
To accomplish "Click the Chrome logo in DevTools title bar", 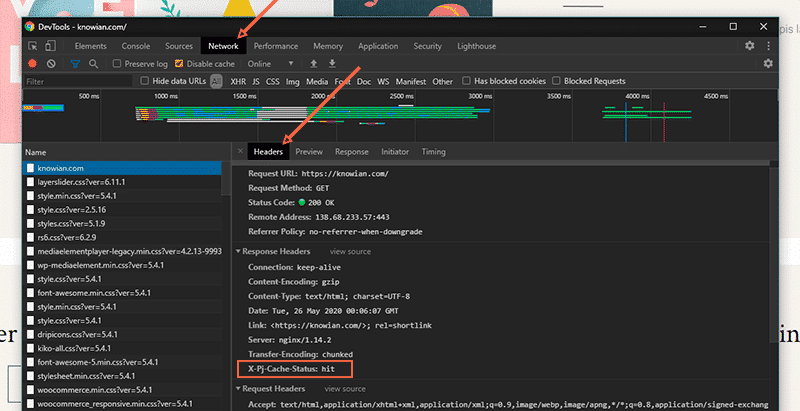I will point(30,27).
